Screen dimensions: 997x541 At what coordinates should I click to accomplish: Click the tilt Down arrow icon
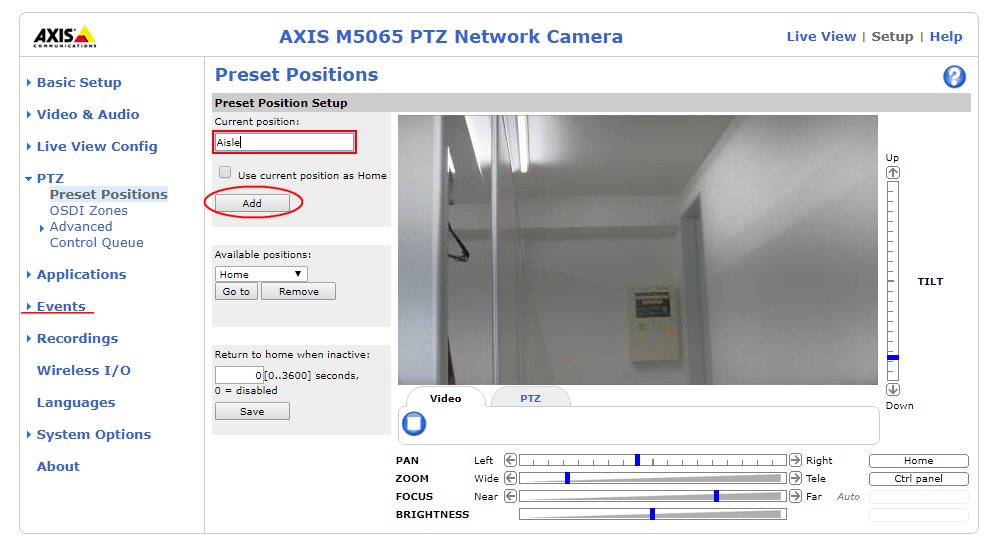coord(893,389)
